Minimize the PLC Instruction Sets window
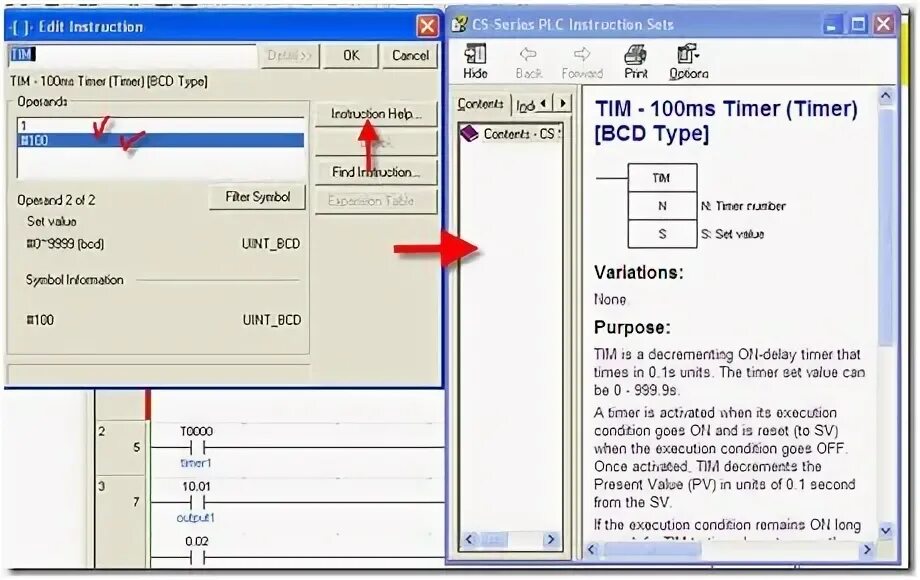 click(831, 25)
